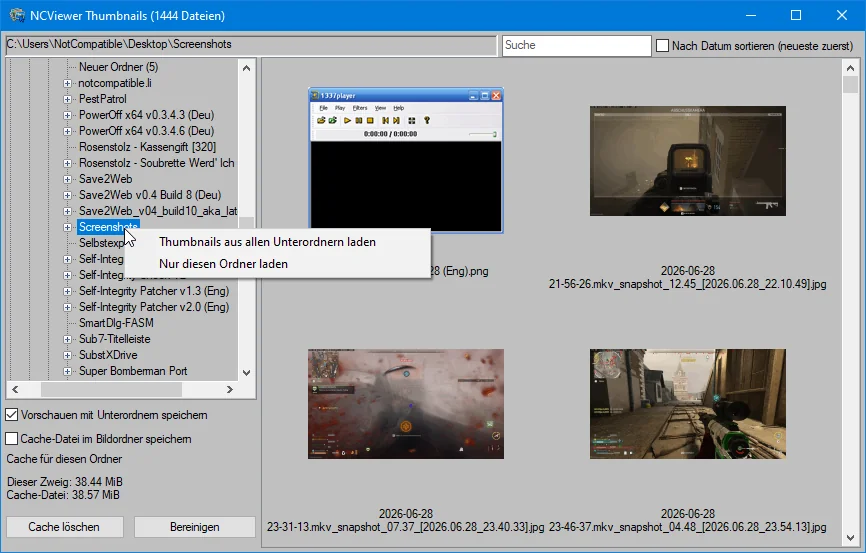Expand the Screenshots folder node
This screenshot has width=866, height=553.
[x=67, y=227]
